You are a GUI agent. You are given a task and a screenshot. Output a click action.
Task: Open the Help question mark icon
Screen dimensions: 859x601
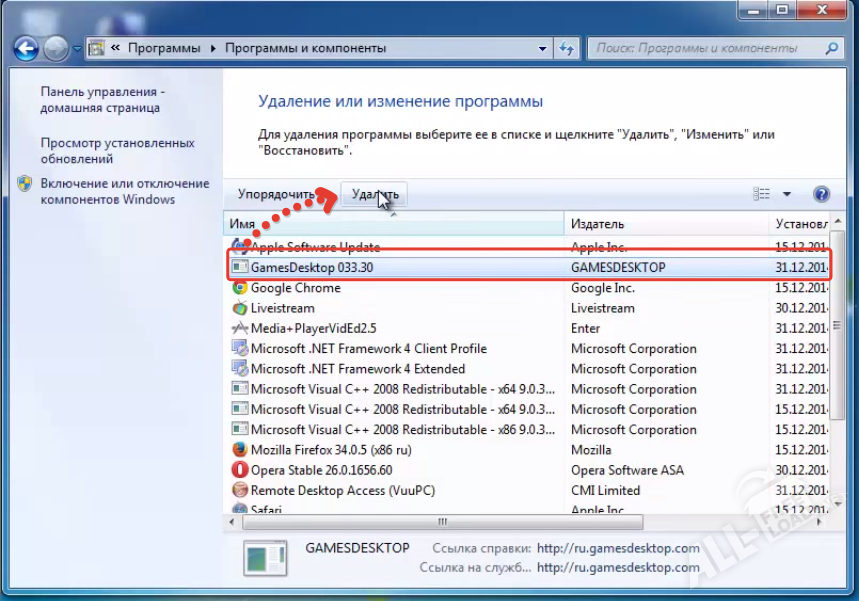pos(820,193)
